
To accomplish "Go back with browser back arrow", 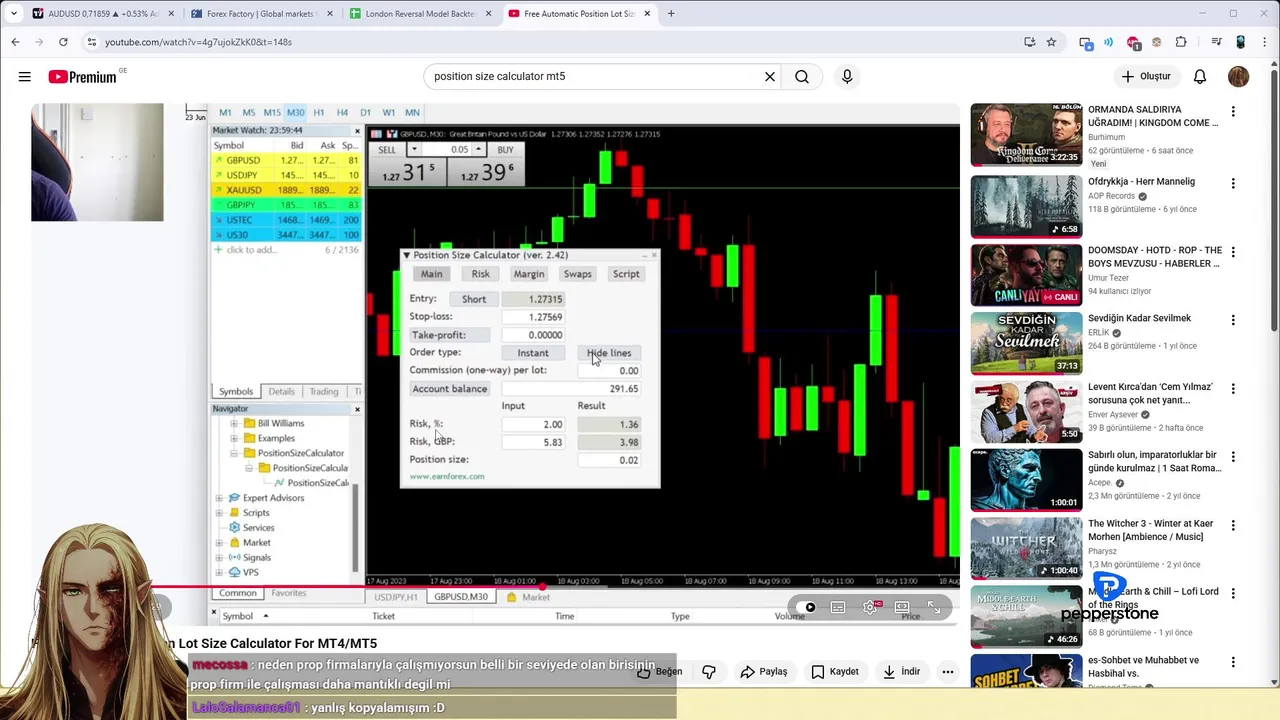I will click(x=15, y=42).
